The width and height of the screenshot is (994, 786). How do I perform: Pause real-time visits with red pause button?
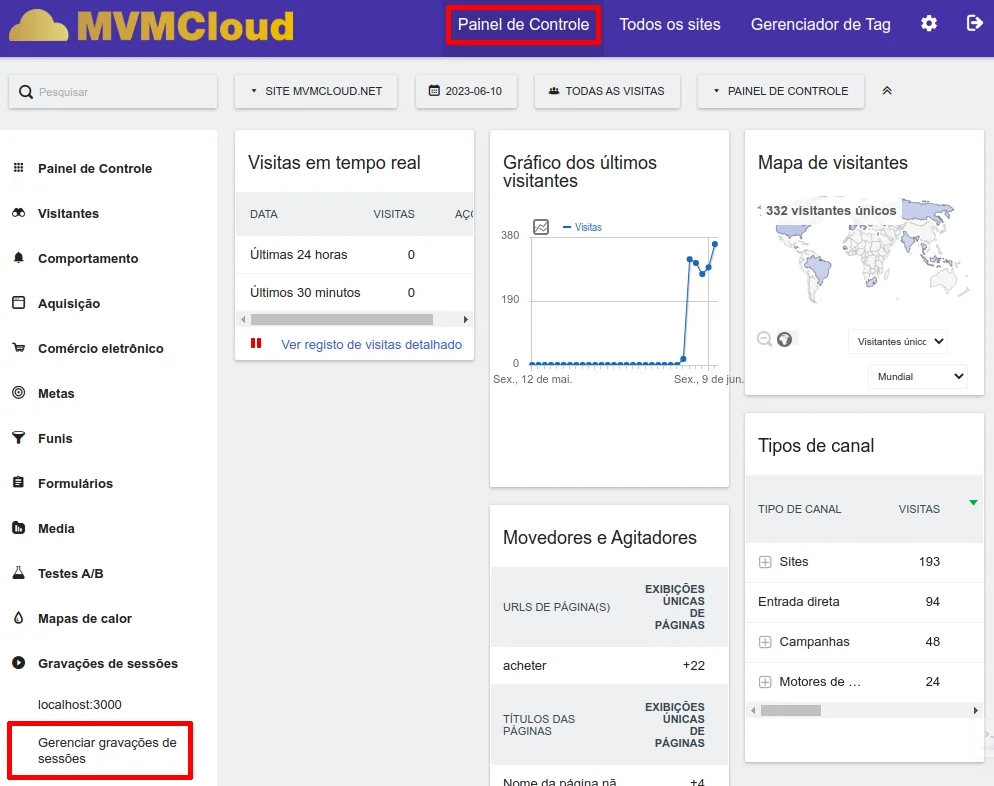point(256,344)
